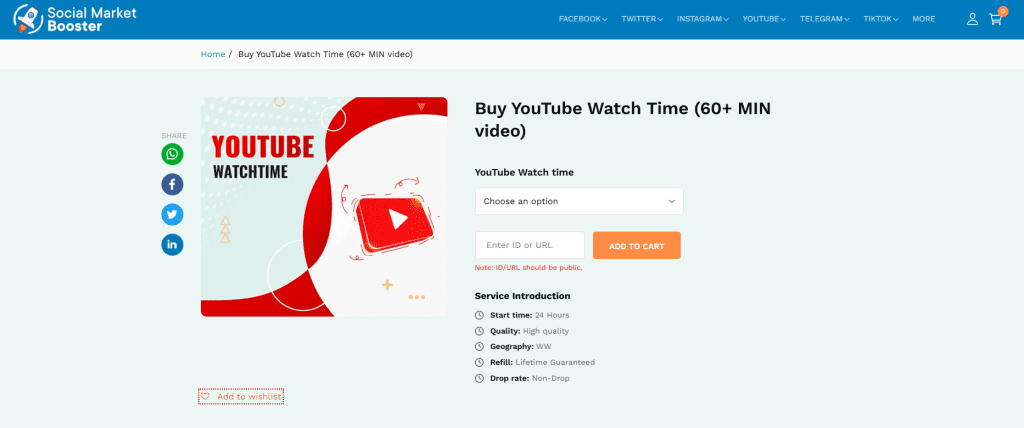Open the YouTube Watchtime product image

tap(324, 207)
